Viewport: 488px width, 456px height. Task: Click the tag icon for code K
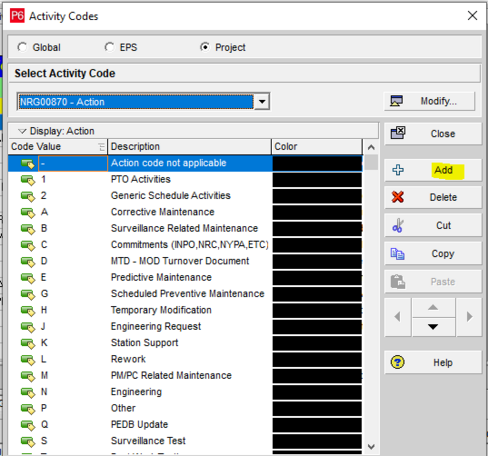(28, 343)
